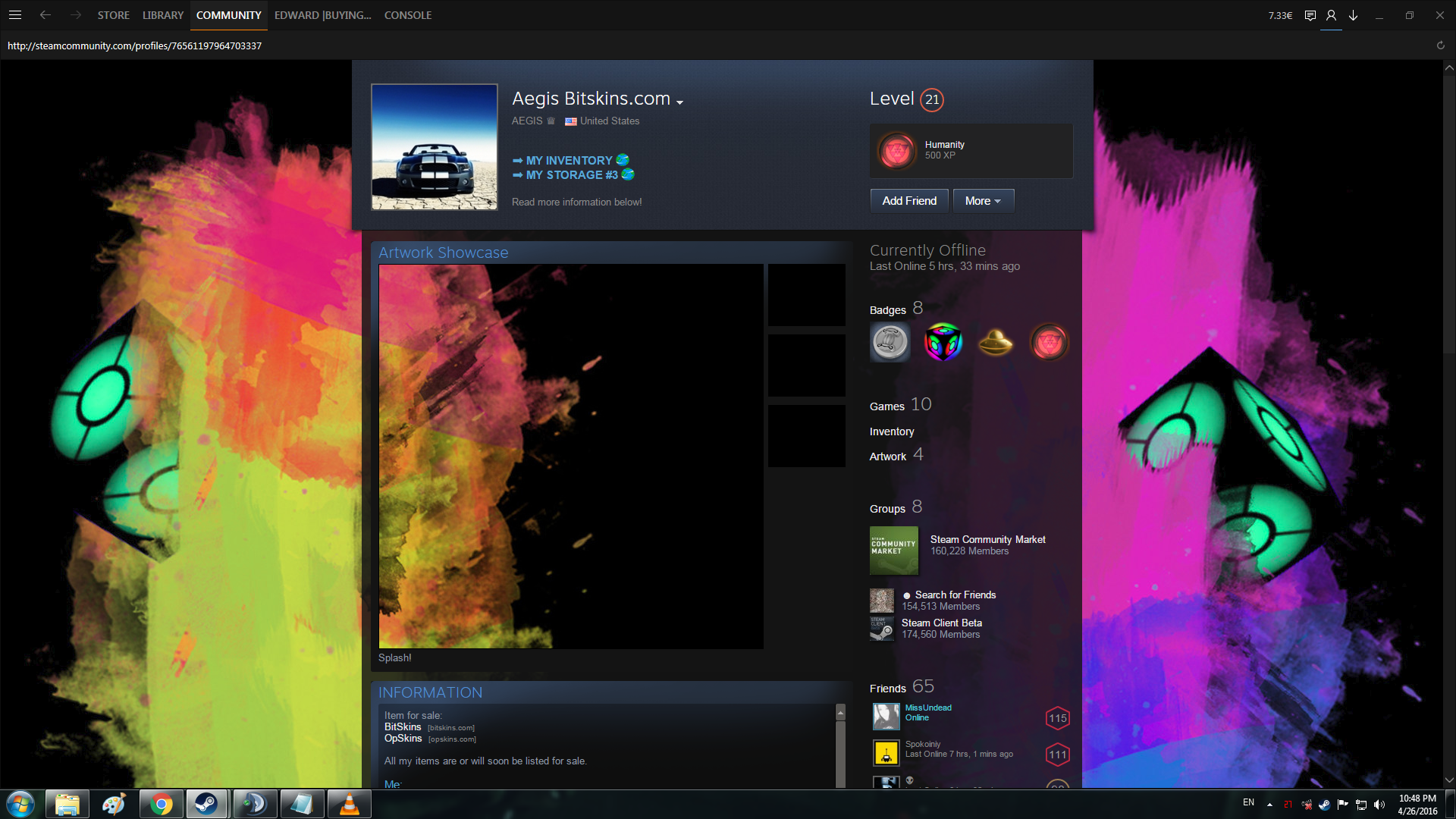Open the Humanity badge icon
The height and width of the screenshot is (819, 1456).
tap(896, 150)
